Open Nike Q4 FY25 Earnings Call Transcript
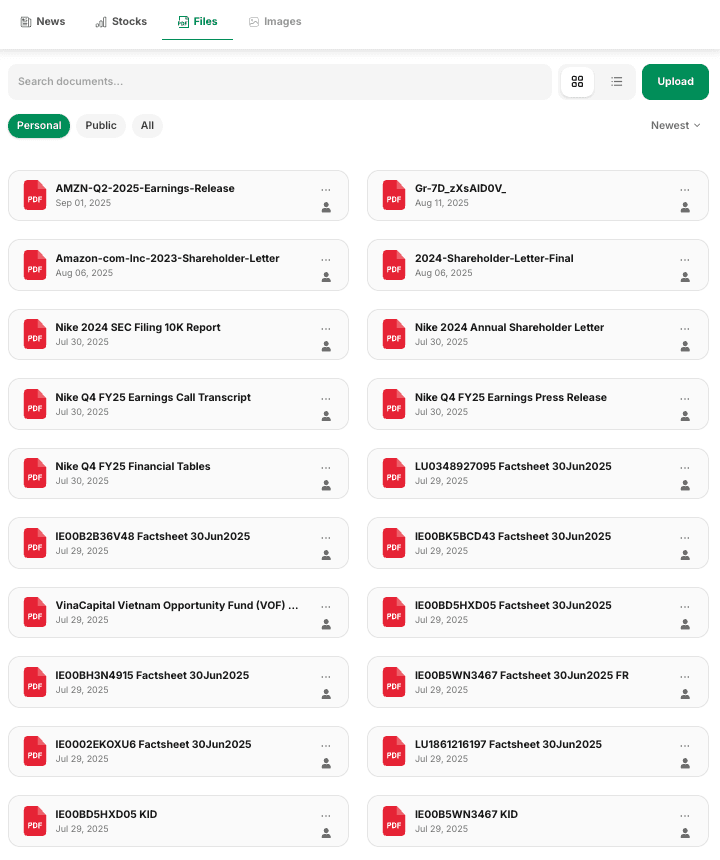 (153, 398)
